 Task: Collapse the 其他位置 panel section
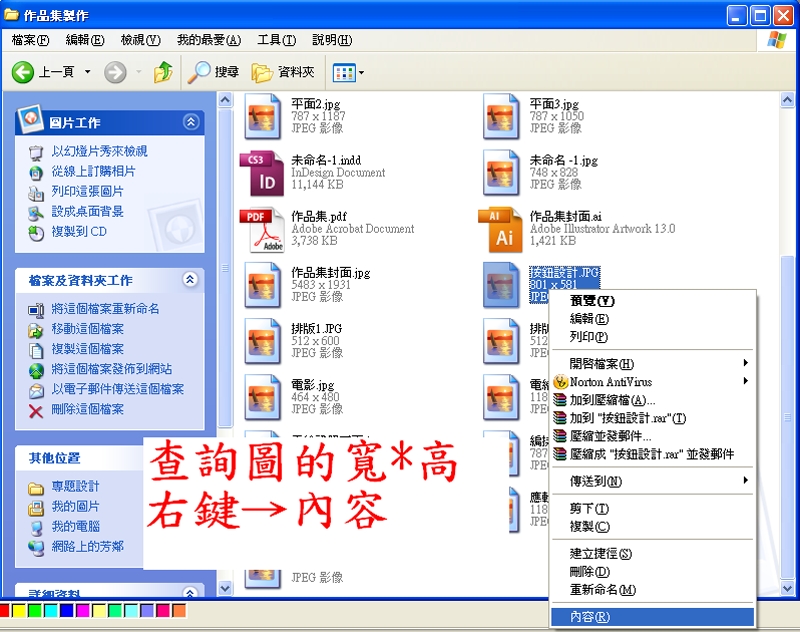[x=191, y=457]
